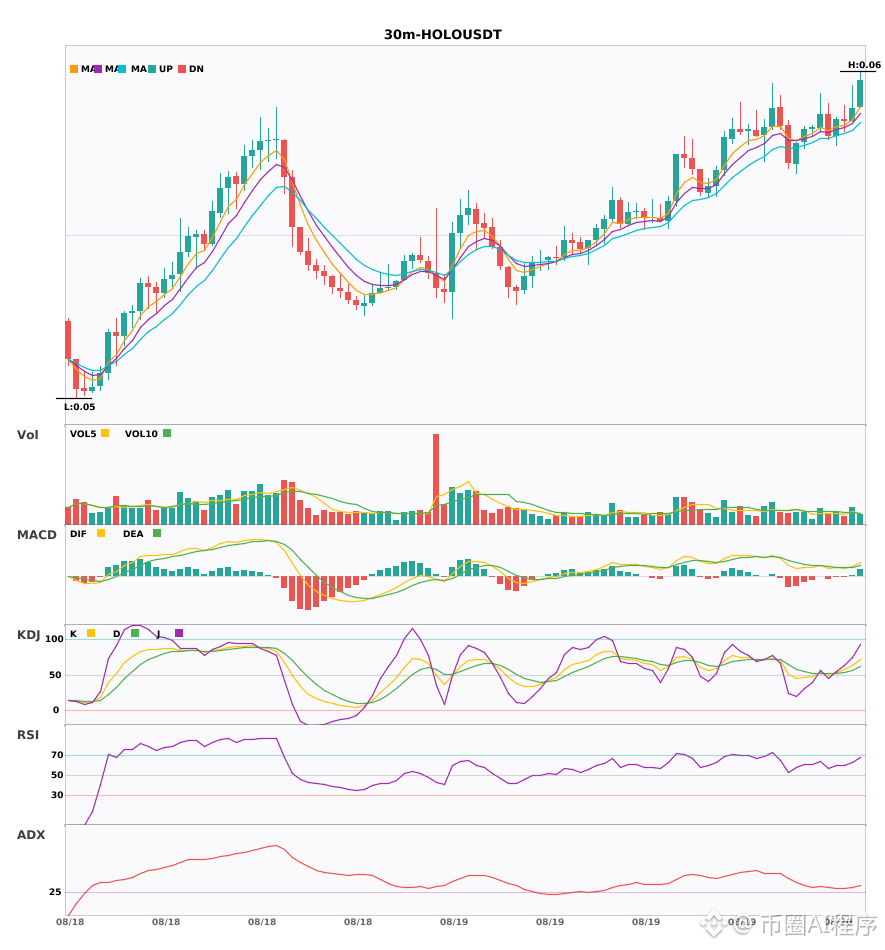The width and height of the screenshot is (885, 950).
Task: Click the DIF legend text
Action: pos(78,534)
